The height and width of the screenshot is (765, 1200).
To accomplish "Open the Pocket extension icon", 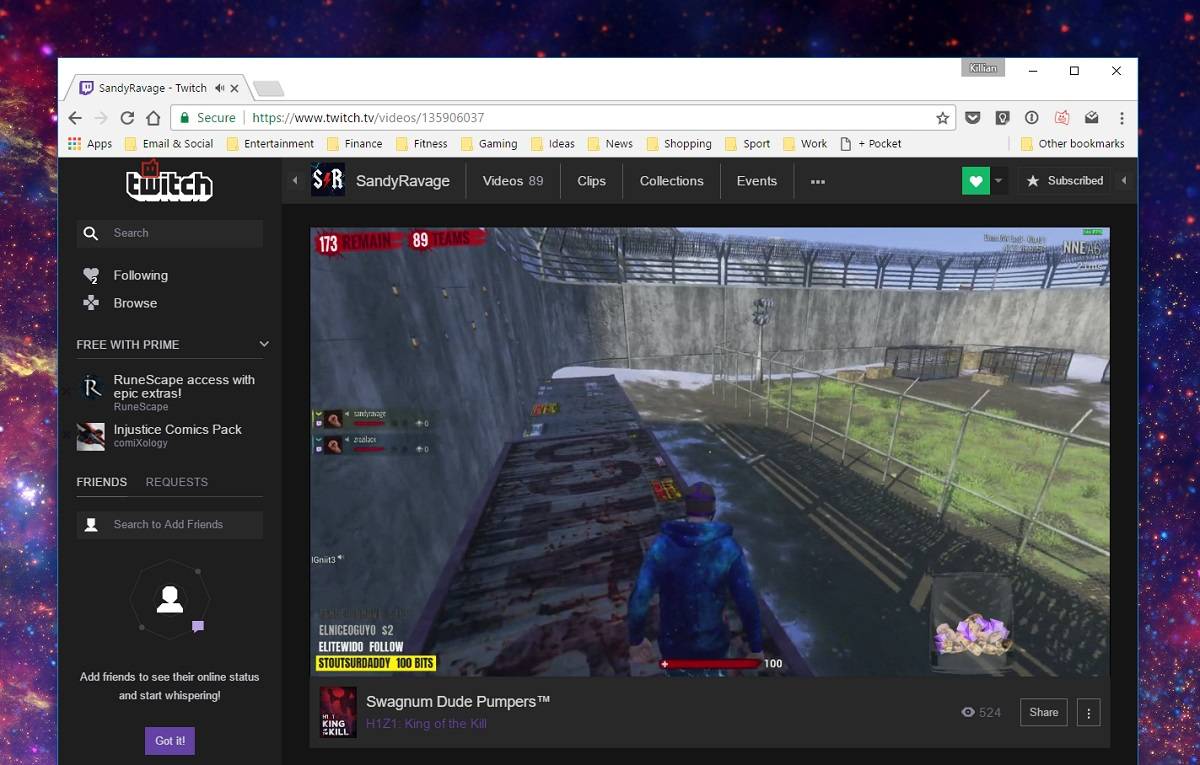I will 972,118.
